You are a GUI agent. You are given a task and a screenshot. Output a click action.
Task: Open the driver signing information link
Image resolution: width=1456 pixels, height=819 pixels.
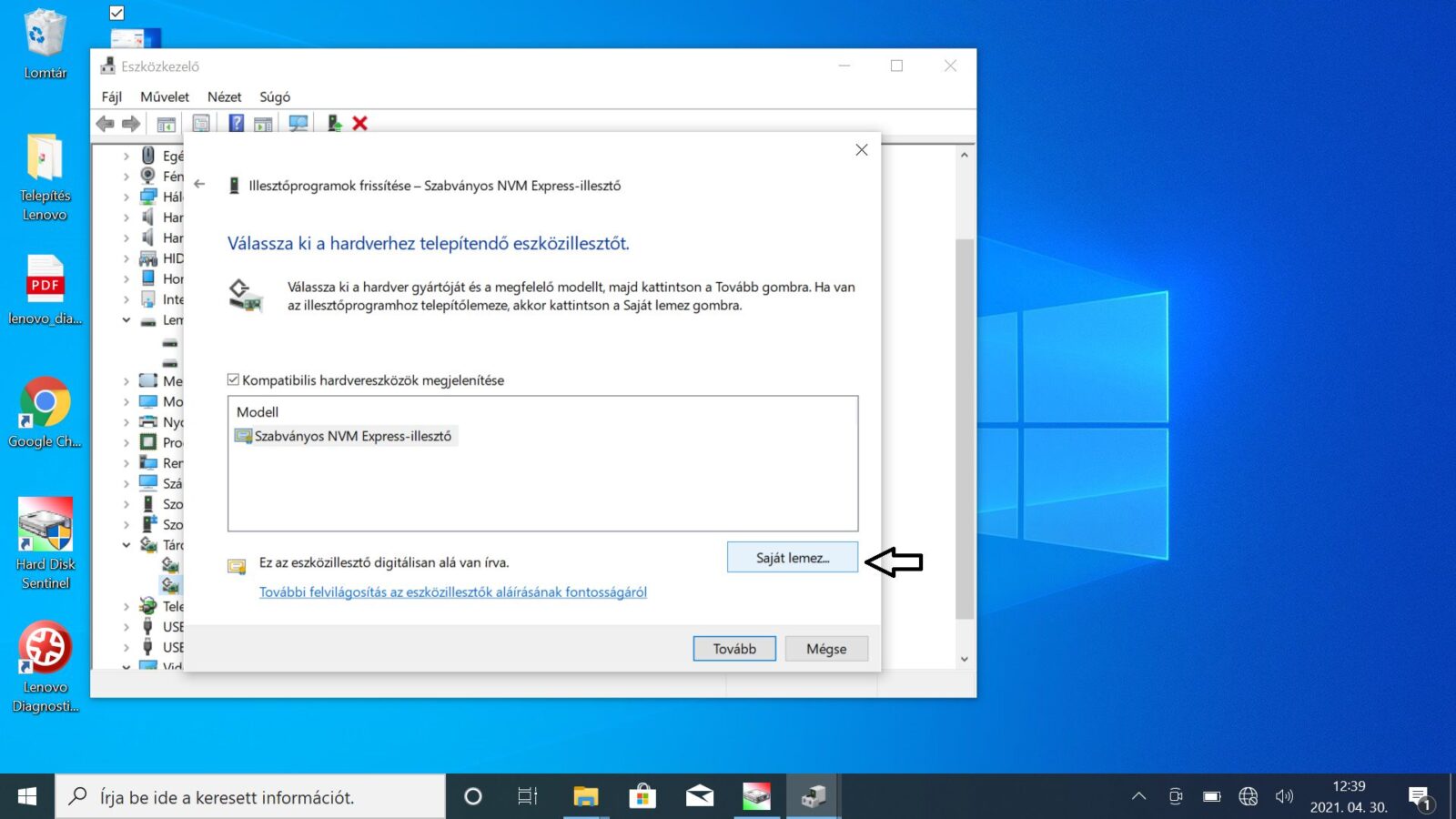coord(452,592)
